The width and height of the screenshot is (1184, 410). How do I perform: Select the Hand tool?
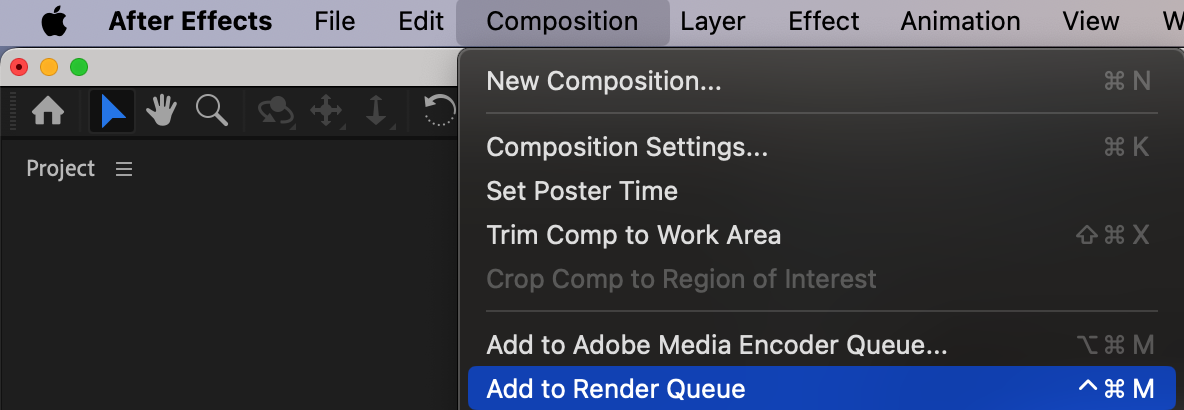pos(162,112)
